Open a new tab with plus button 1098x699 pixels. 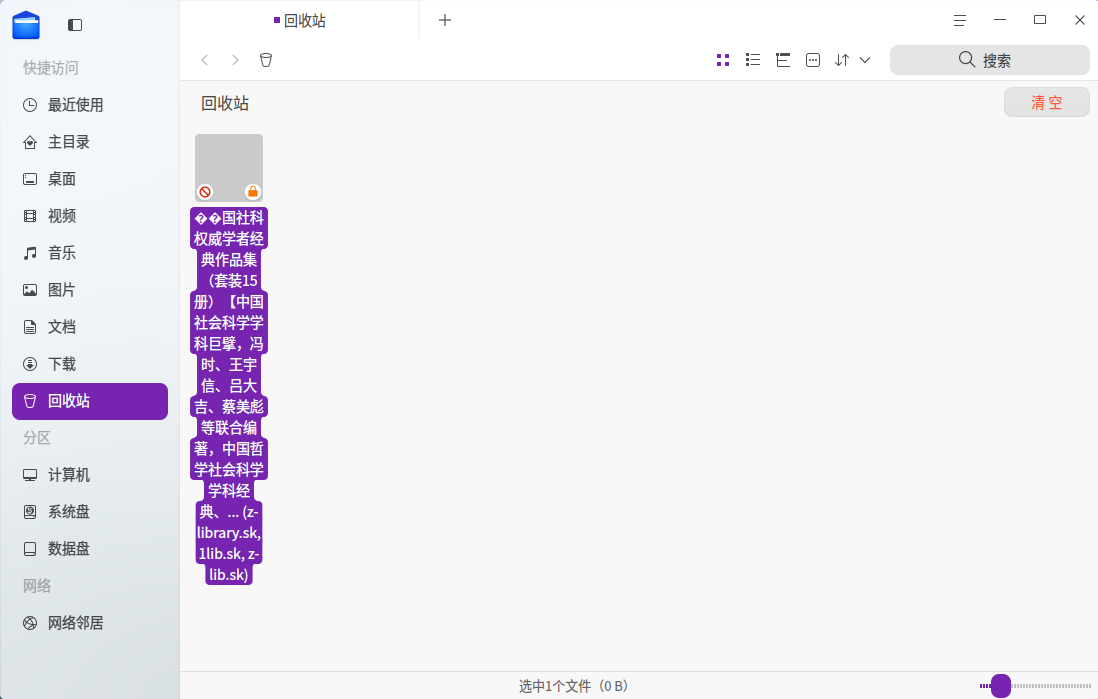445,20
